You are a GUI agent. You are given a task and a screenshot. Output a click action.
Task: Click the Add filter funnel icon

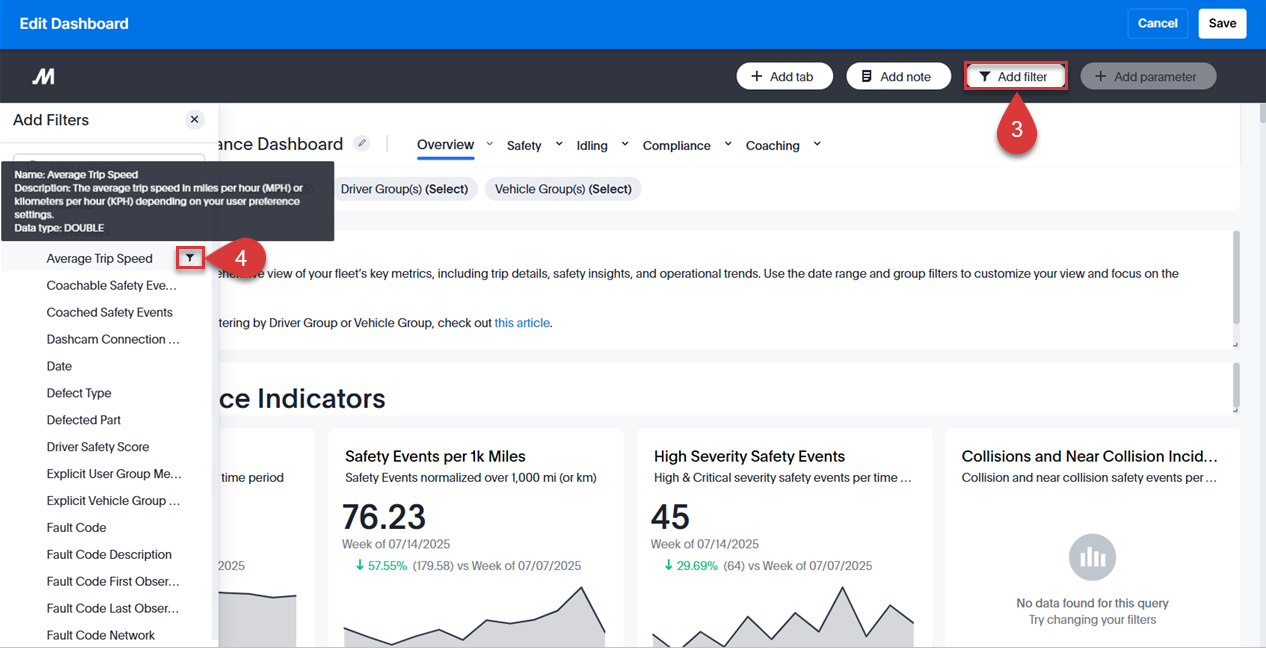click(985, 75)
